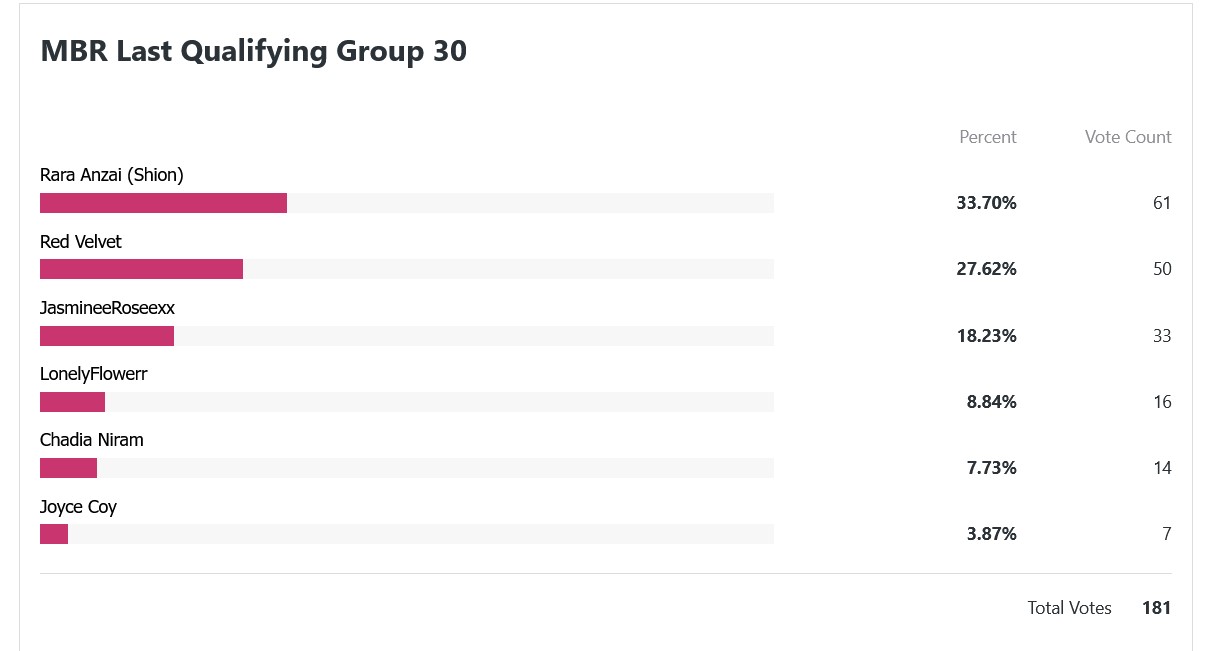Click the vote count 61
This screenshot has width=1211, height=651.
point(1162,203)
